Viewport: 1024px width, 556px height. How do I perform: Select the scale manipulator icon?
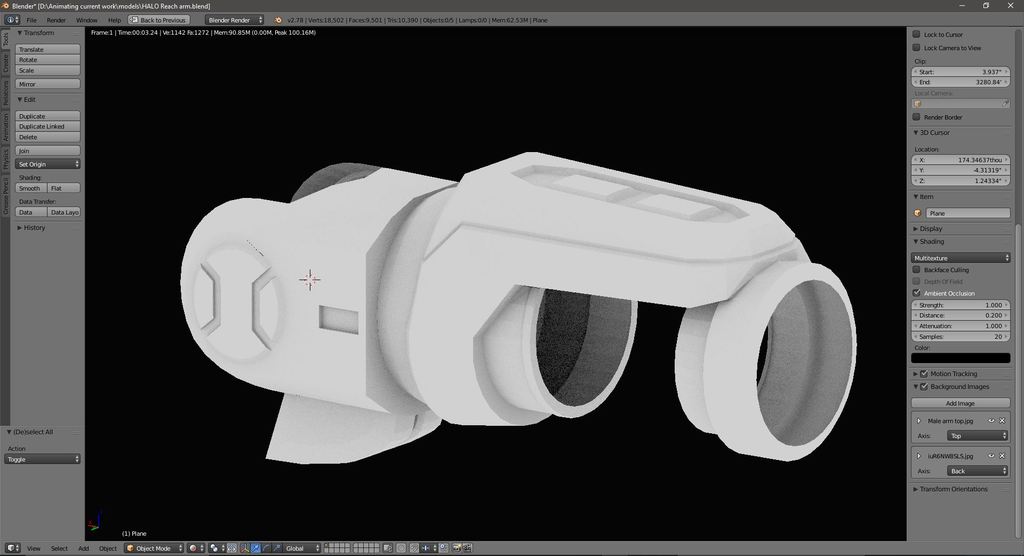pyautogui.click(x=277, y=548)
